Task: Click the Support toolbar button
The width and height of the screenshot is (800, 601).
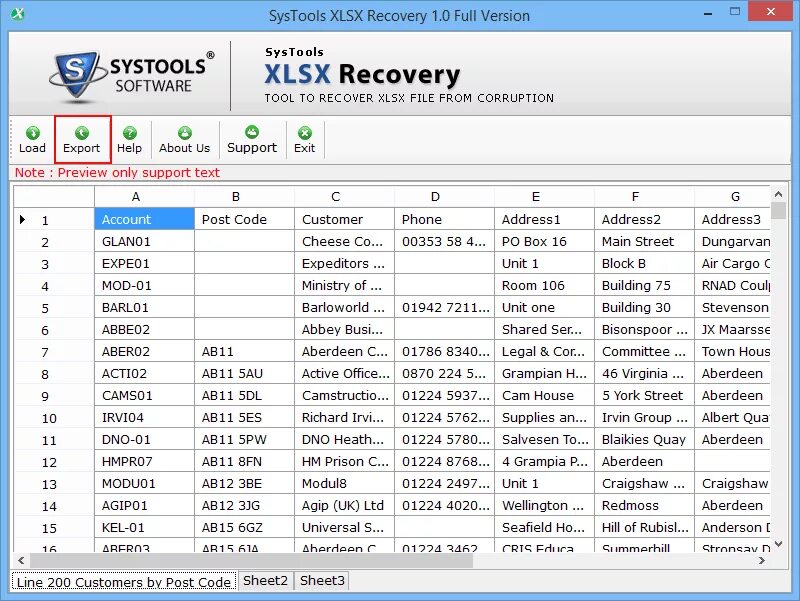Action: pos(252,140)
